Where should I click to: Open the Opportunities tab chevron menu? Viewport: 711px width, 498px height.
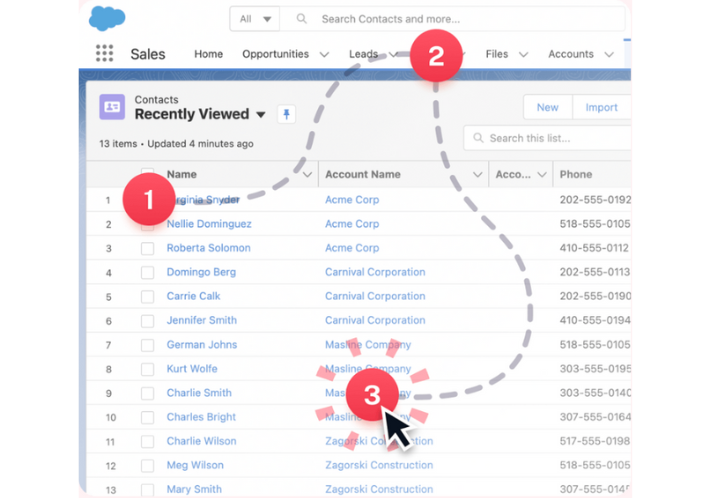click(x=324, y=55)
